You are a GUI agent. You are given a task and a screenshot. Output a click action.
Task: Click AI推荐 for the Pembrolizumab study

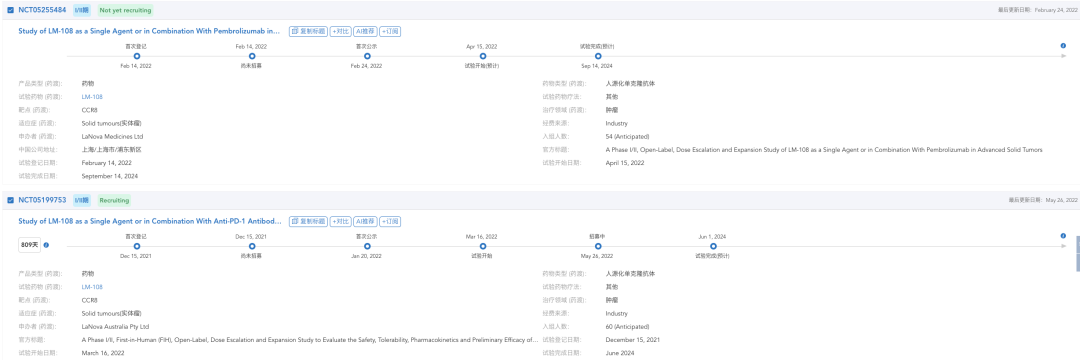tap(365, 31)
